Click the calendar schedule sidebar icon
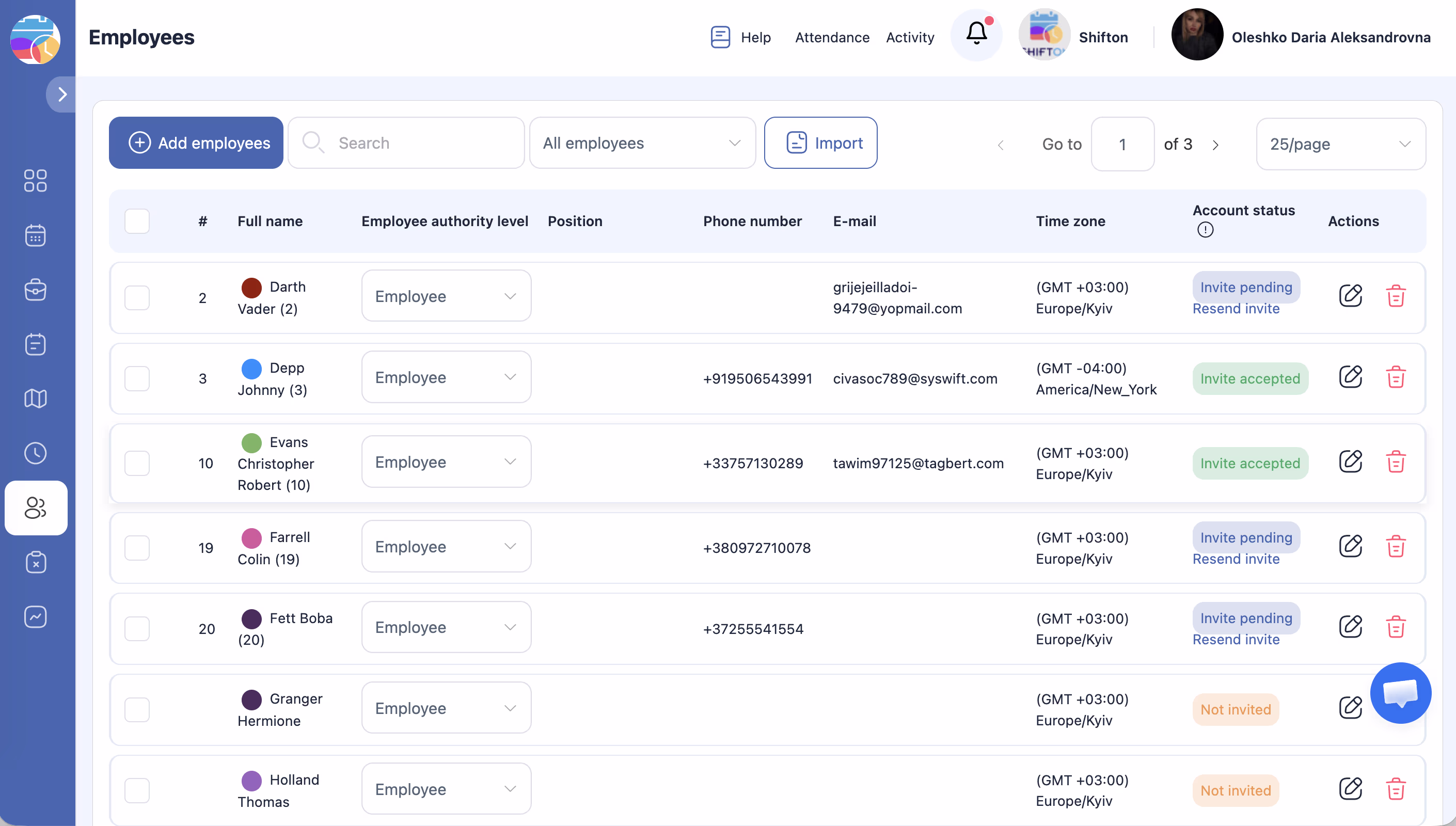The width and height of the screenshot is (1456, 826). point(35,235)
